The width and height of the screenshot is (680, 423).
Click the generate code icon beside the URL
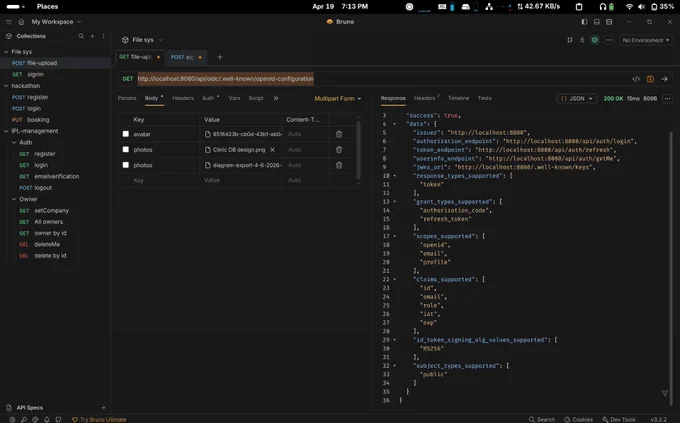[x=636, y=79]
